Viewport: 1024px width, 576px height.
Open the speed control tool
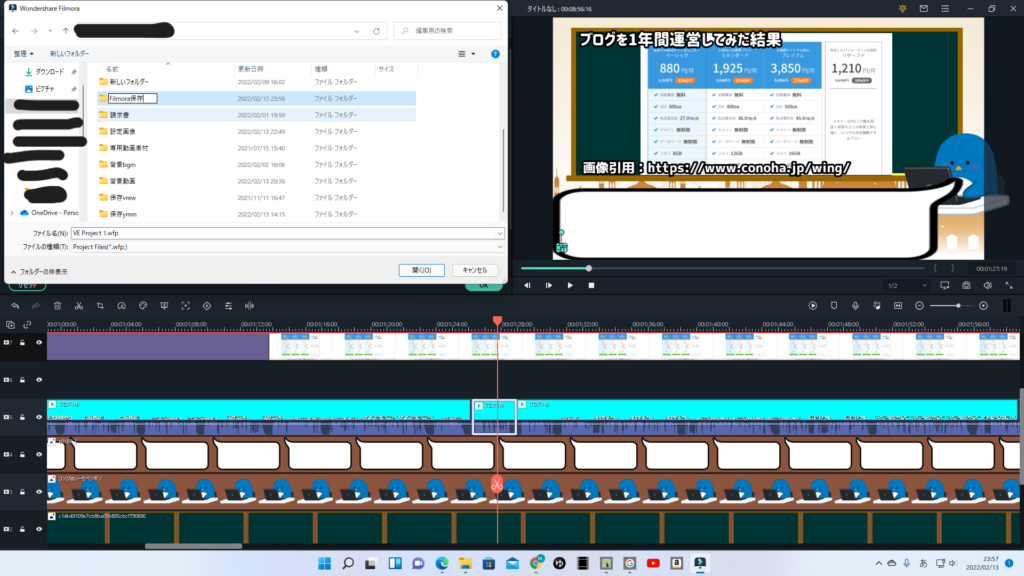pos(121,306)
